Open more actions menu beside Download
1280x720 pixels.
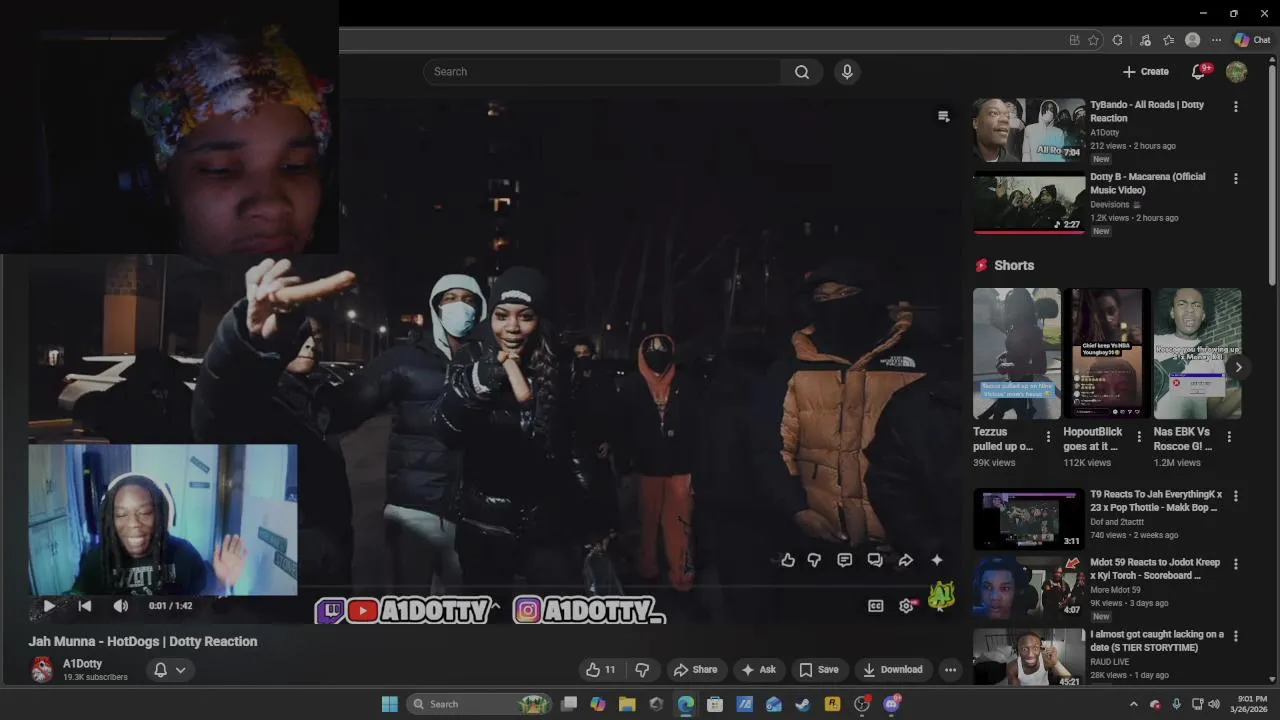pos(951,670)
